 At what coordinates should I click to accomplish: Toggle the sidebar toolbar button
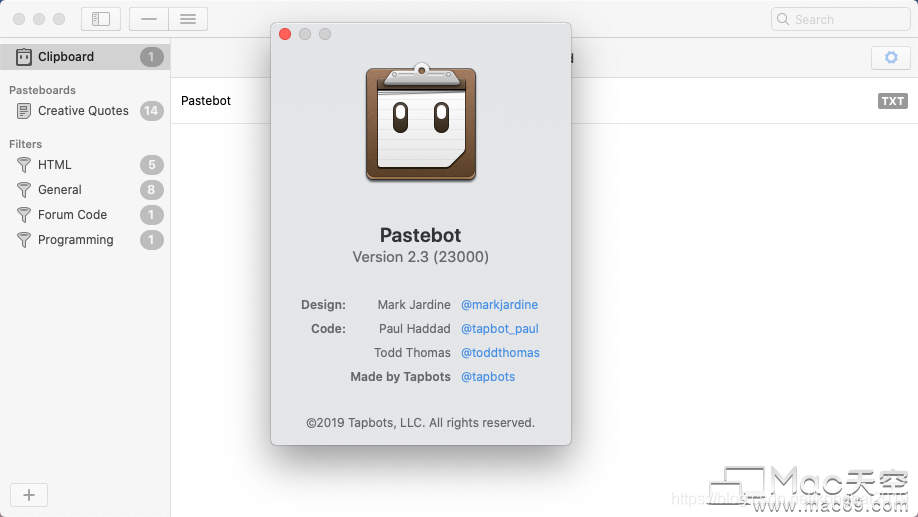[101, 19]
